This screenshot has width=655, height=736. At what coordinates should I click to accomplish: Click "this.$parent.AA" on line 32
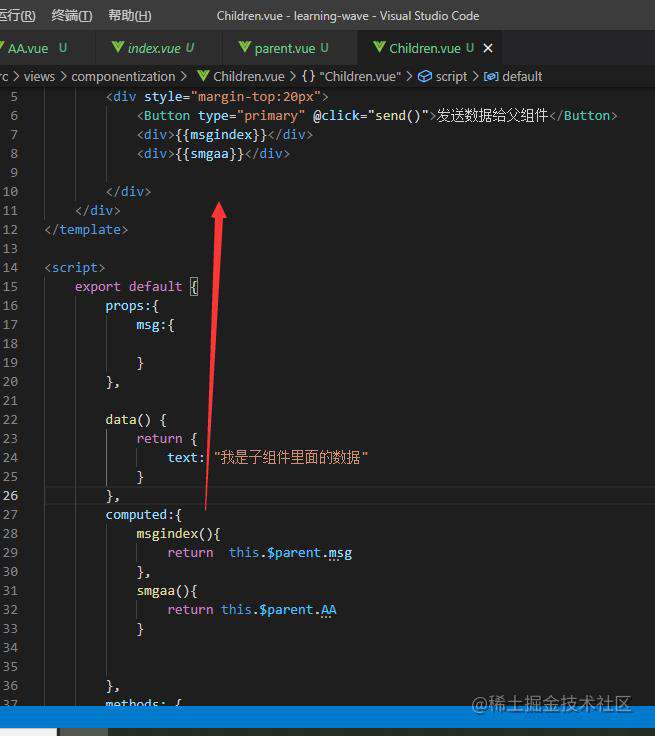coord(278,610)
